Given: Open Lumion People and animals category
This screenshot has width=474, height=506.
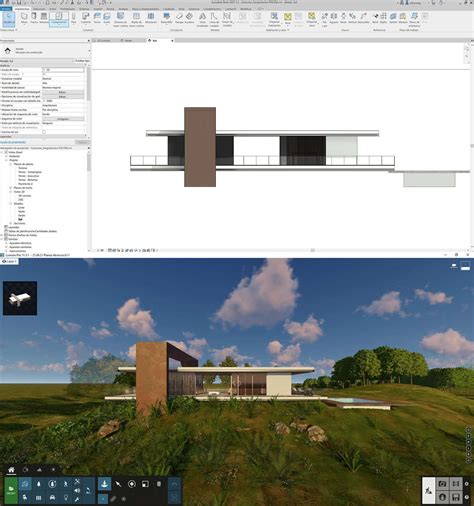Looking at the screenshot, I should coord(66,484).
